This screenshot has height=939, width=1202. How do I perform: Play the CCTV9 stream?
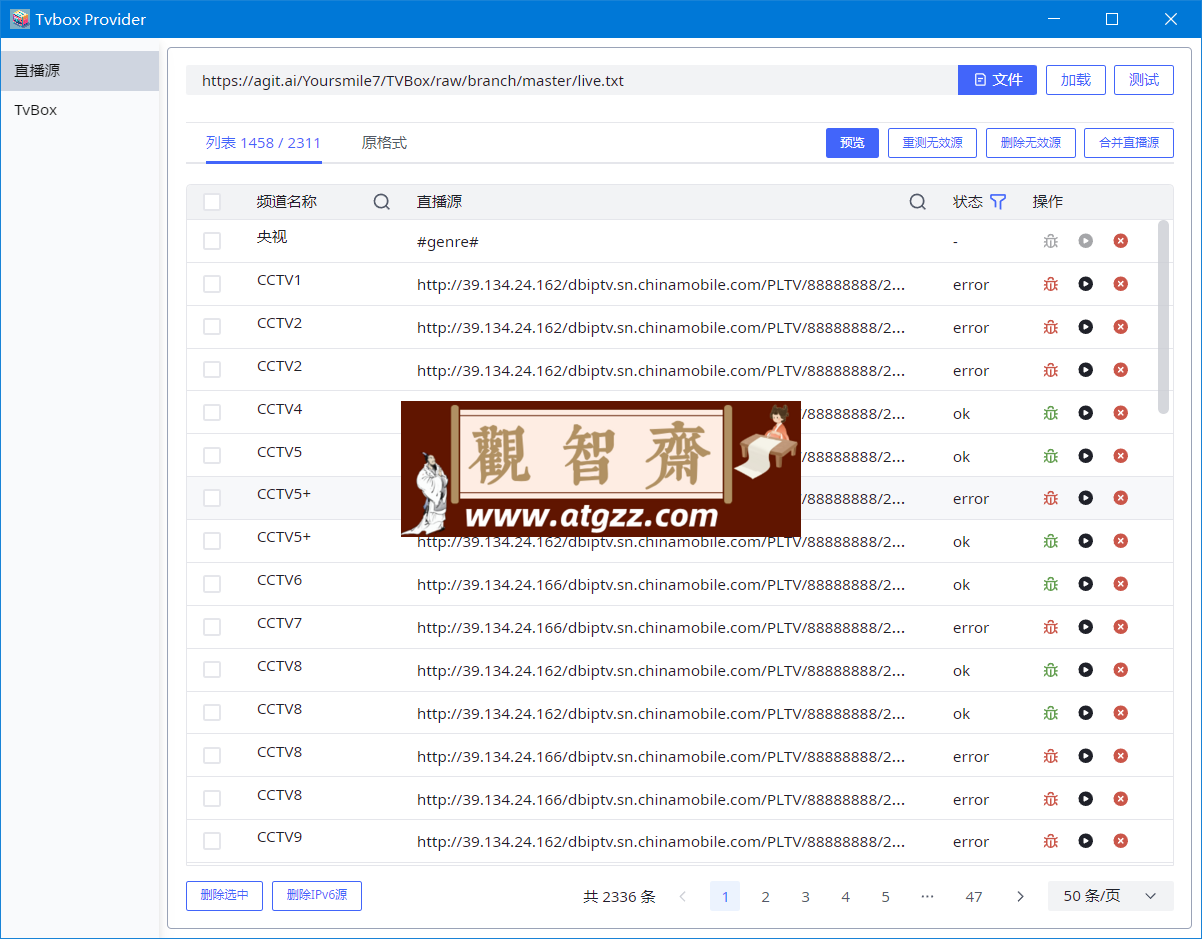[x=1085, y=841]
